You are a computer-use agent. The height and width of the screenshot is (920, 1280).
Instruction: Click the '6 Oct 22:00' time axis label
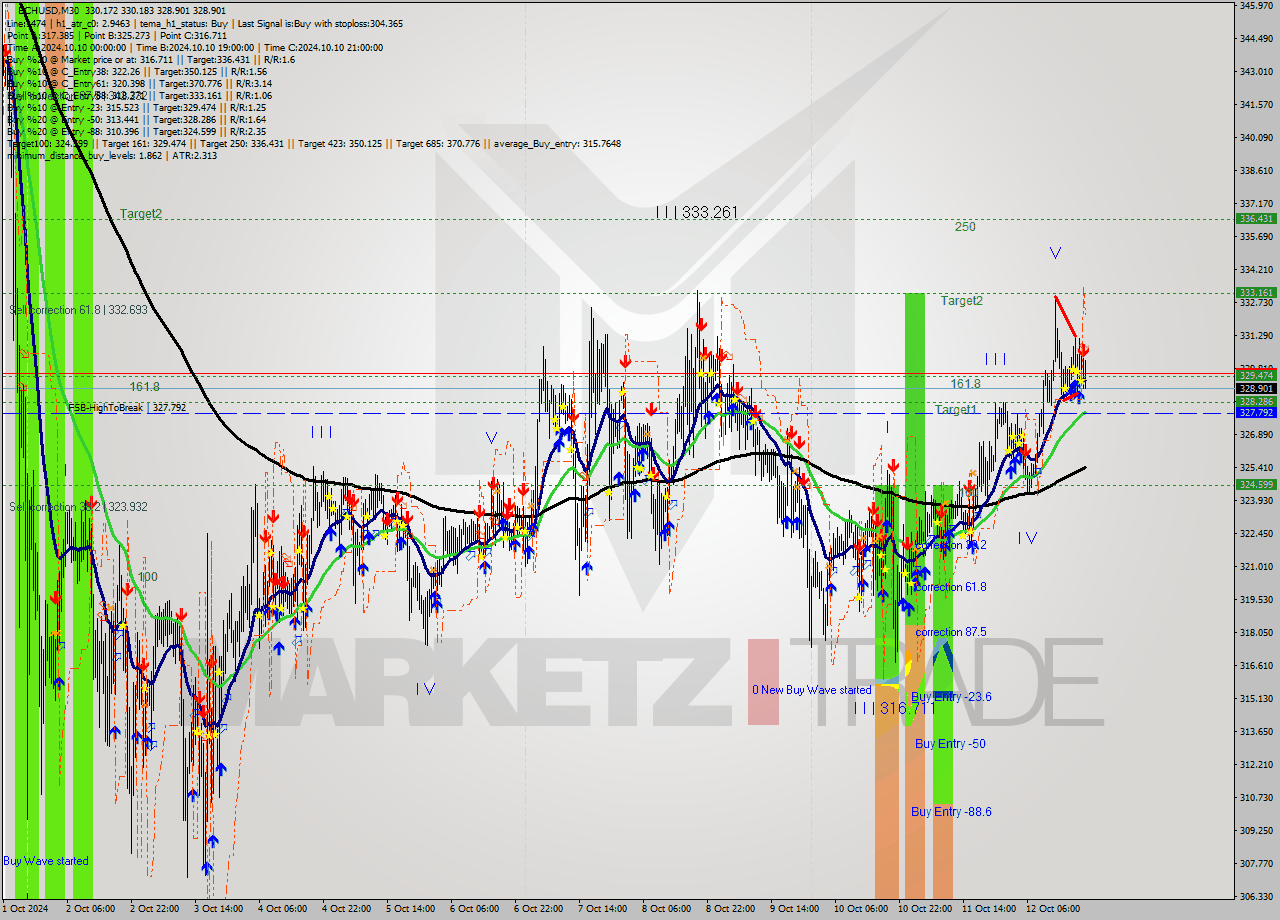(x=538, y=910)
